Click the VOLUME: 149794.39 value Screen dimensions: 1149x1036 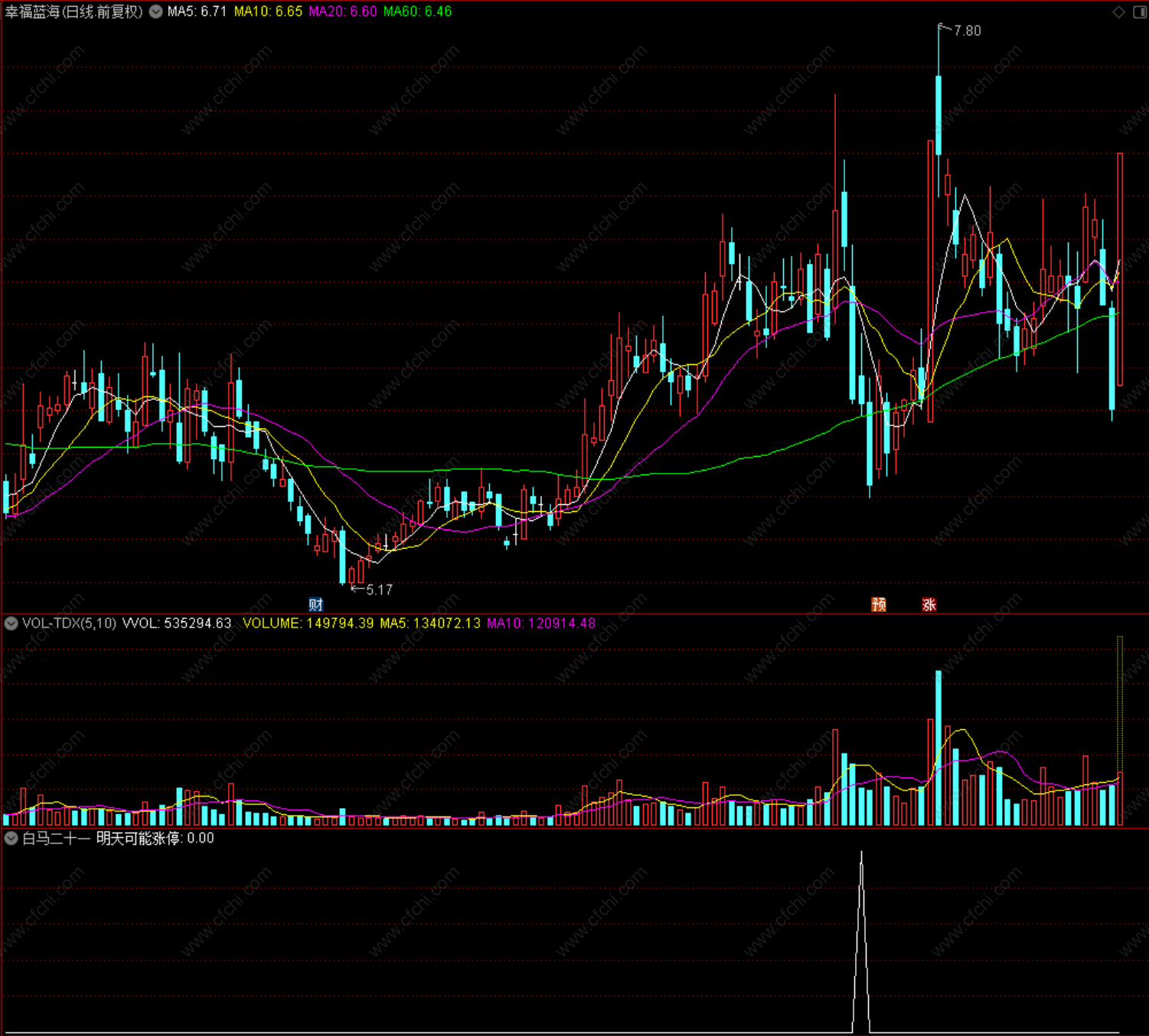click(308, 624)
